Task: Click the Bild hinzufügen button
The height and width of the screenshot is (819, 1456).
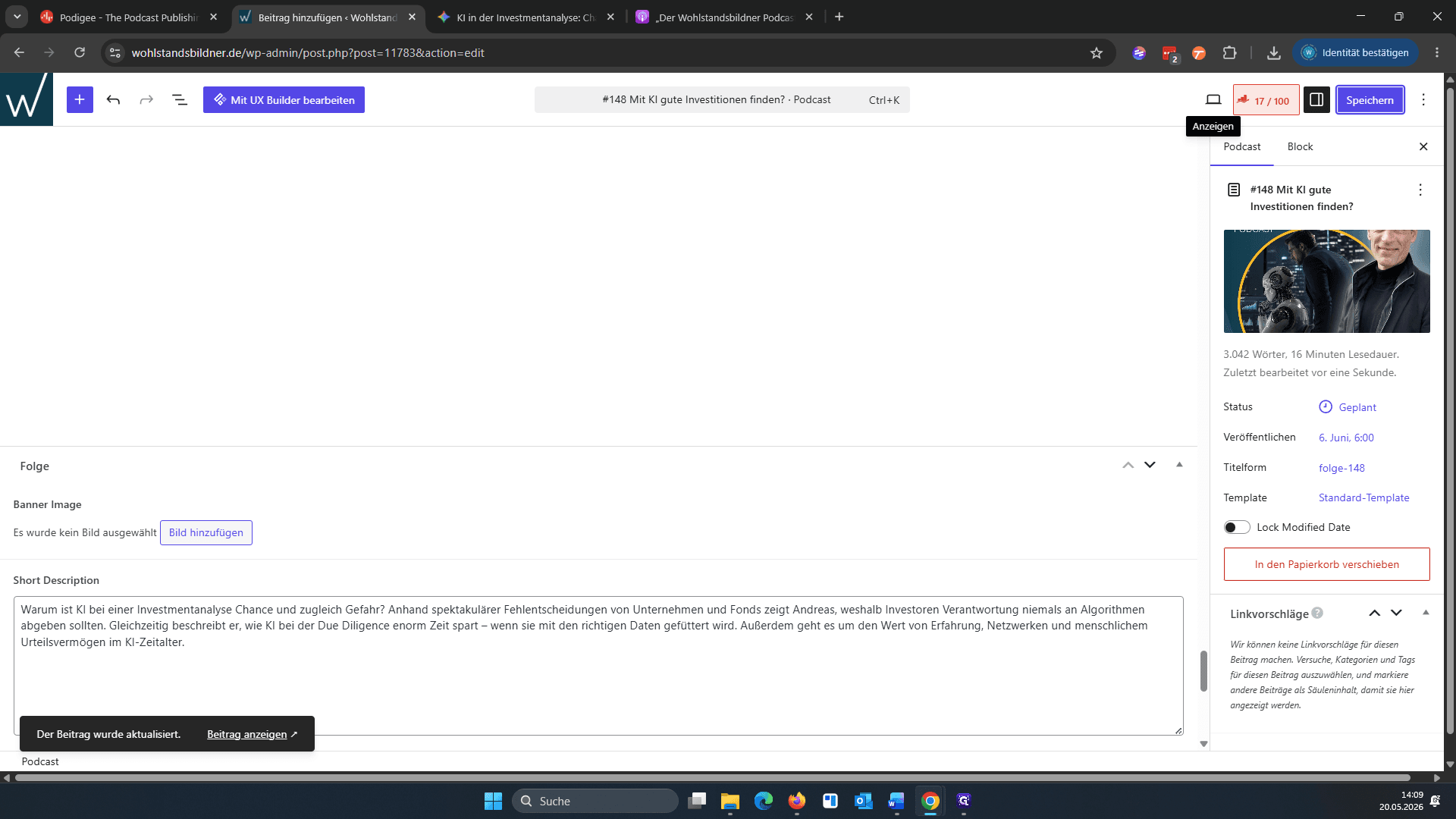Action: pos(206,532)
